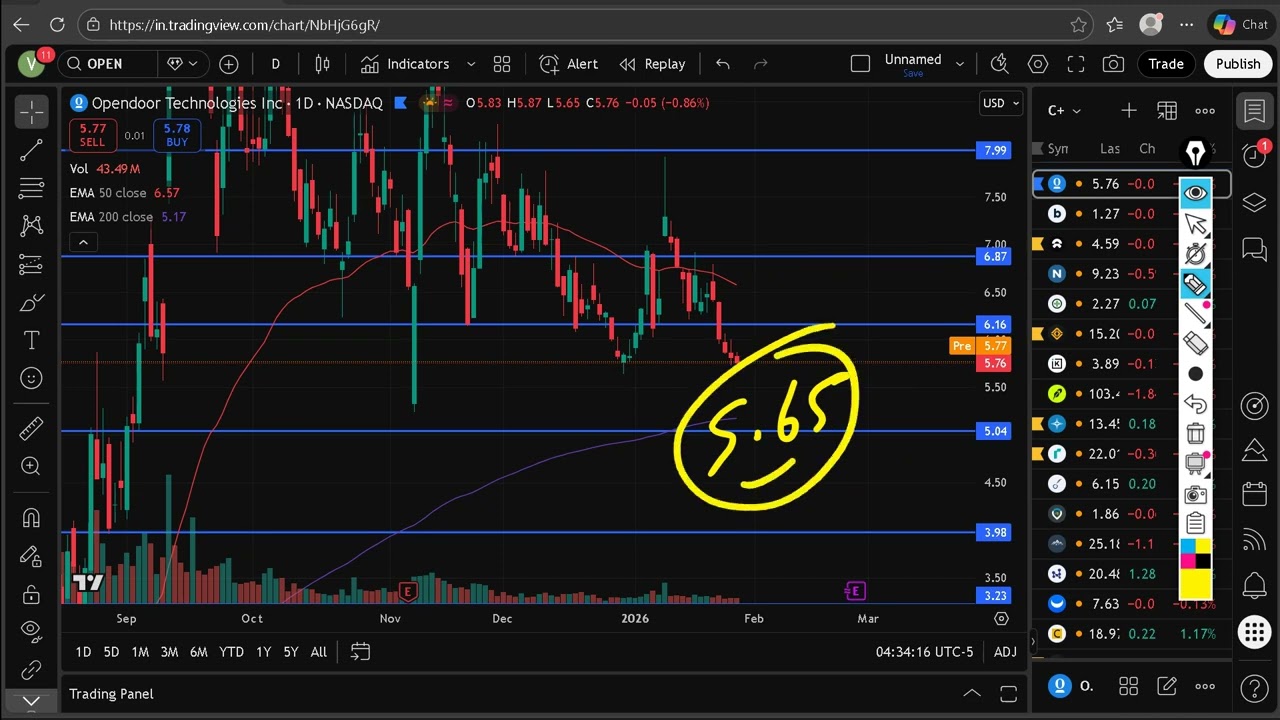The height and width of the screenshot is (720, 1280).
Task: Open the Unnamed layout dropdown
Action: click(x=960, y=64)
